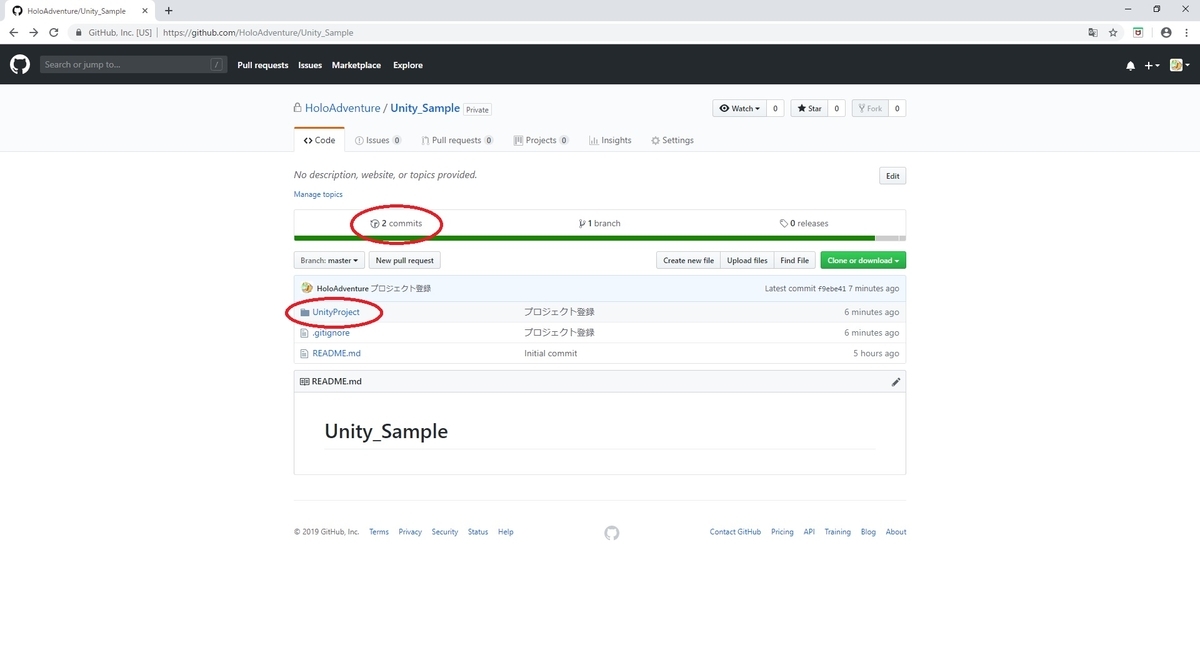Reload the page with refresh icon
This screenshot has width=1200, height=650.
pyautogui.click(x=55, y=32)
